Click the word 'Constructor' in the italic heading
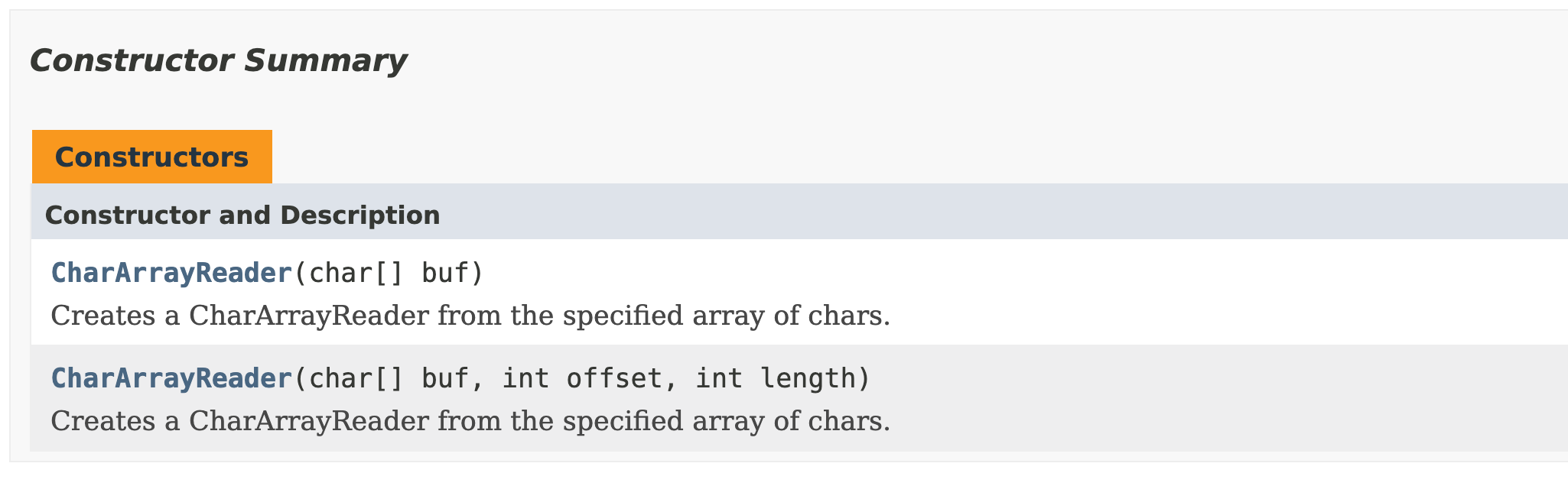Screen dimensions: 1568x486 [x=132, y=60]
